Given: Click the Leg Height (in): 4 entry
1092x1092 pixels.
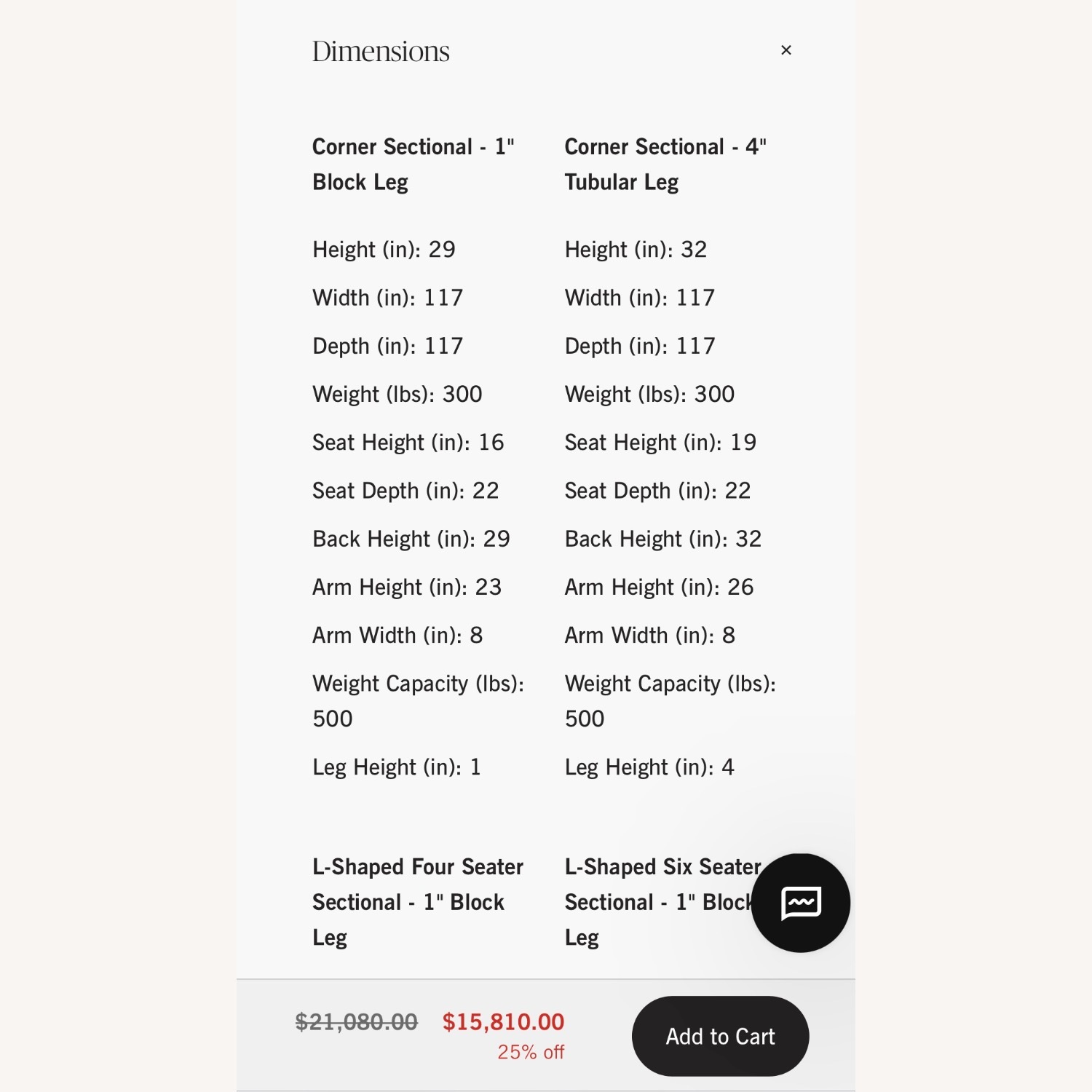Looking at the screenshot, I should 649,767.
